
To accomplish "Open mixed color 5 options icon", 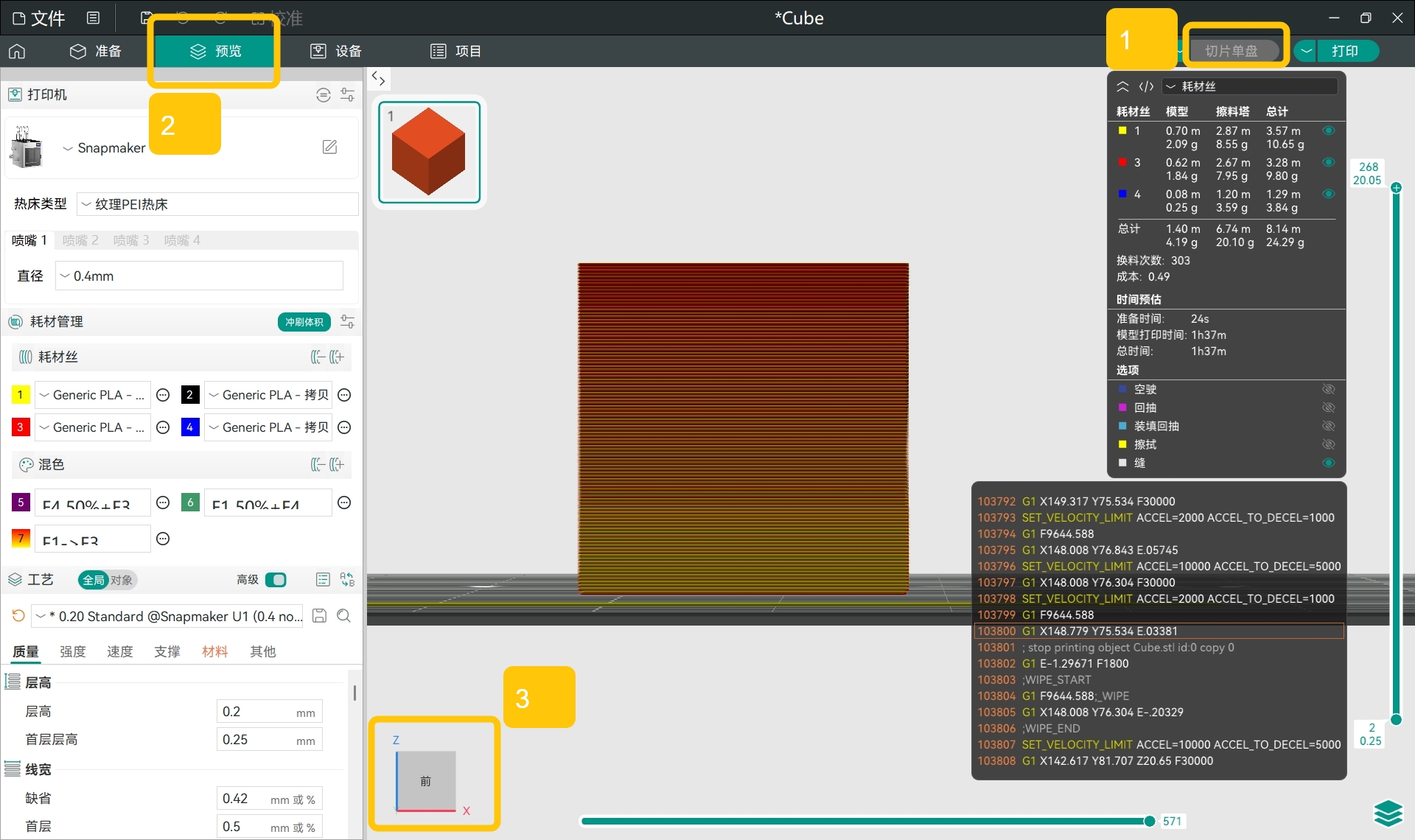I will point(164,503).
